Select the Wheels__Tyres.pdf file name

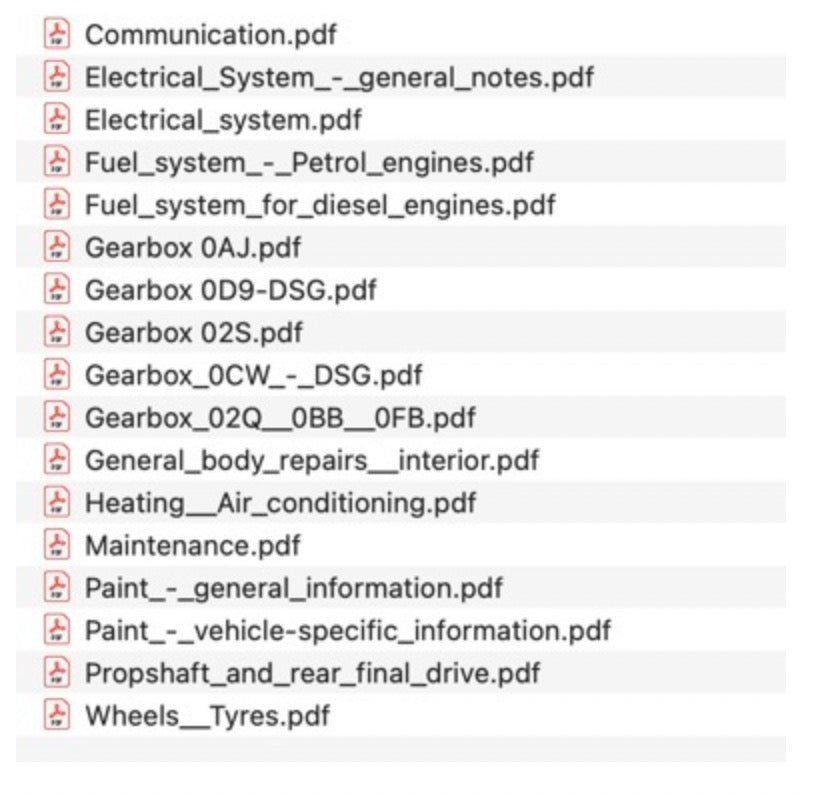tap(207, 715)
